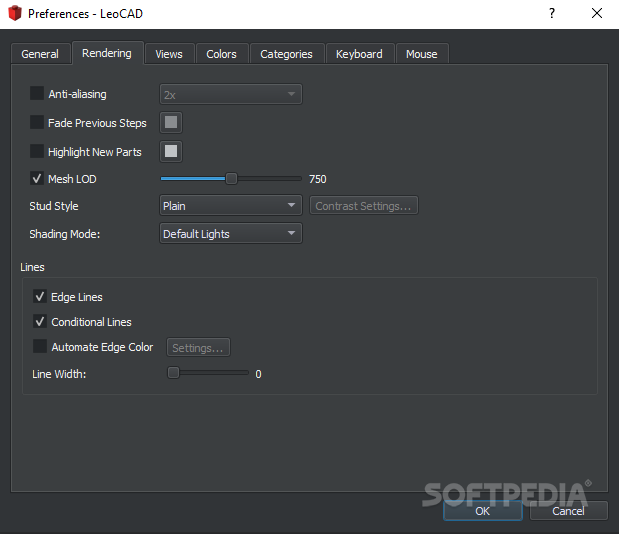Enable Fade Previous Steps checkbox
Viewport: 619px width, 534px height.
[37, 122]
